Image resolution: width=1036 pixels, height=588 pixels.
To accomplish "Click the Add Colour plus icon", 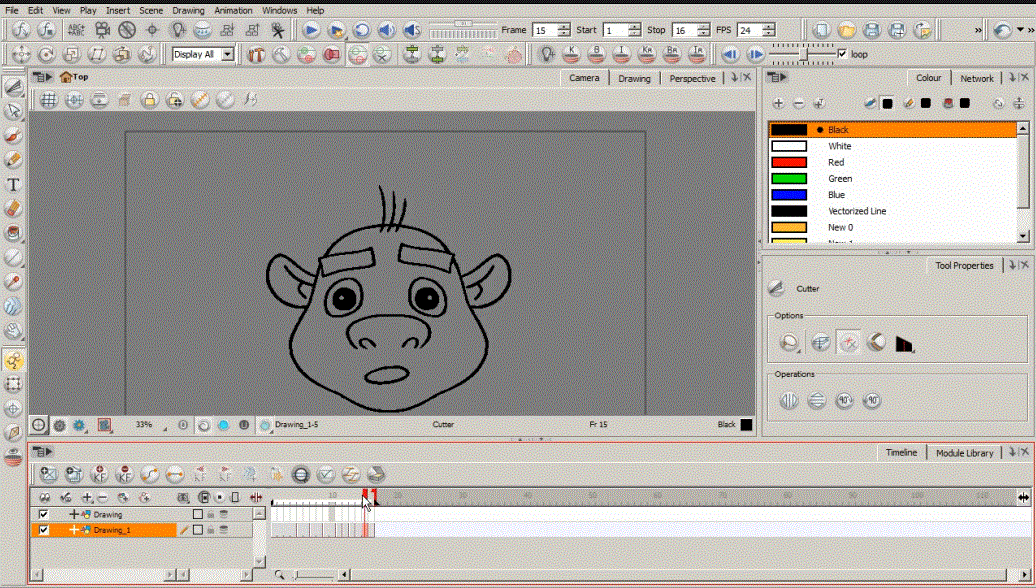I will point(779,103).
